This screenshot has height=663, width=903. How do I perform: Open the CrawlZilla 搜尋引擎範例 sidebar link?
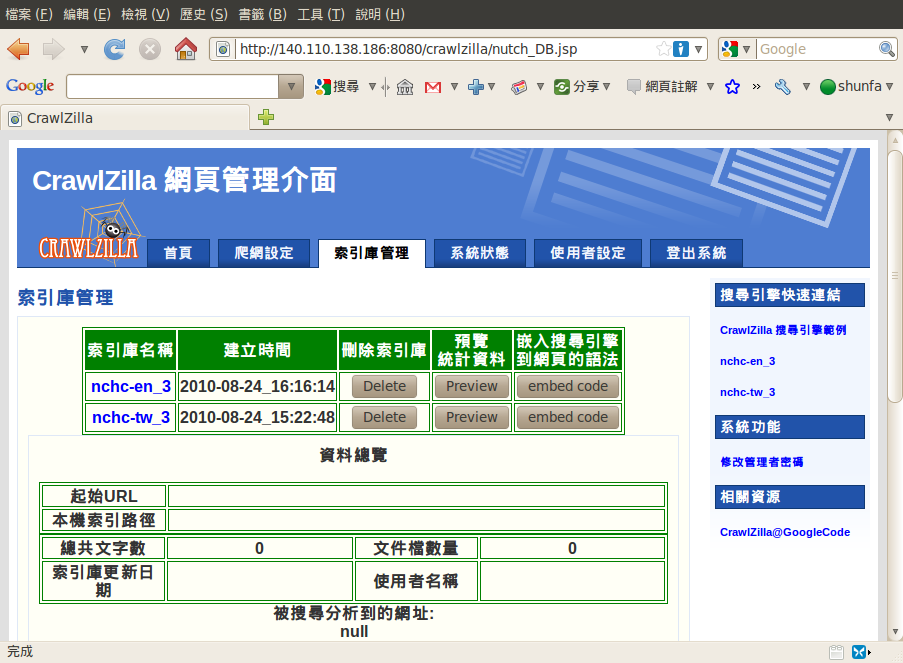783,330
